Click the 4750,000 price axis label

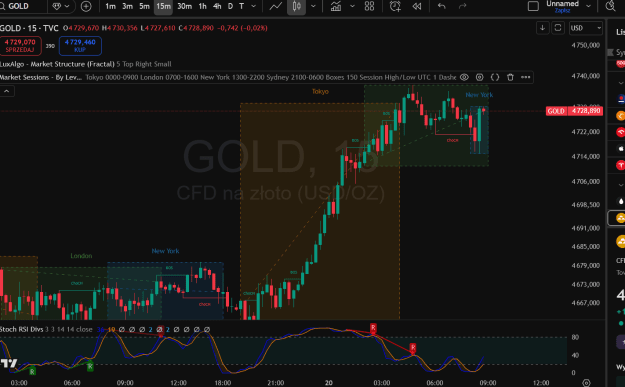click(585, 45)
